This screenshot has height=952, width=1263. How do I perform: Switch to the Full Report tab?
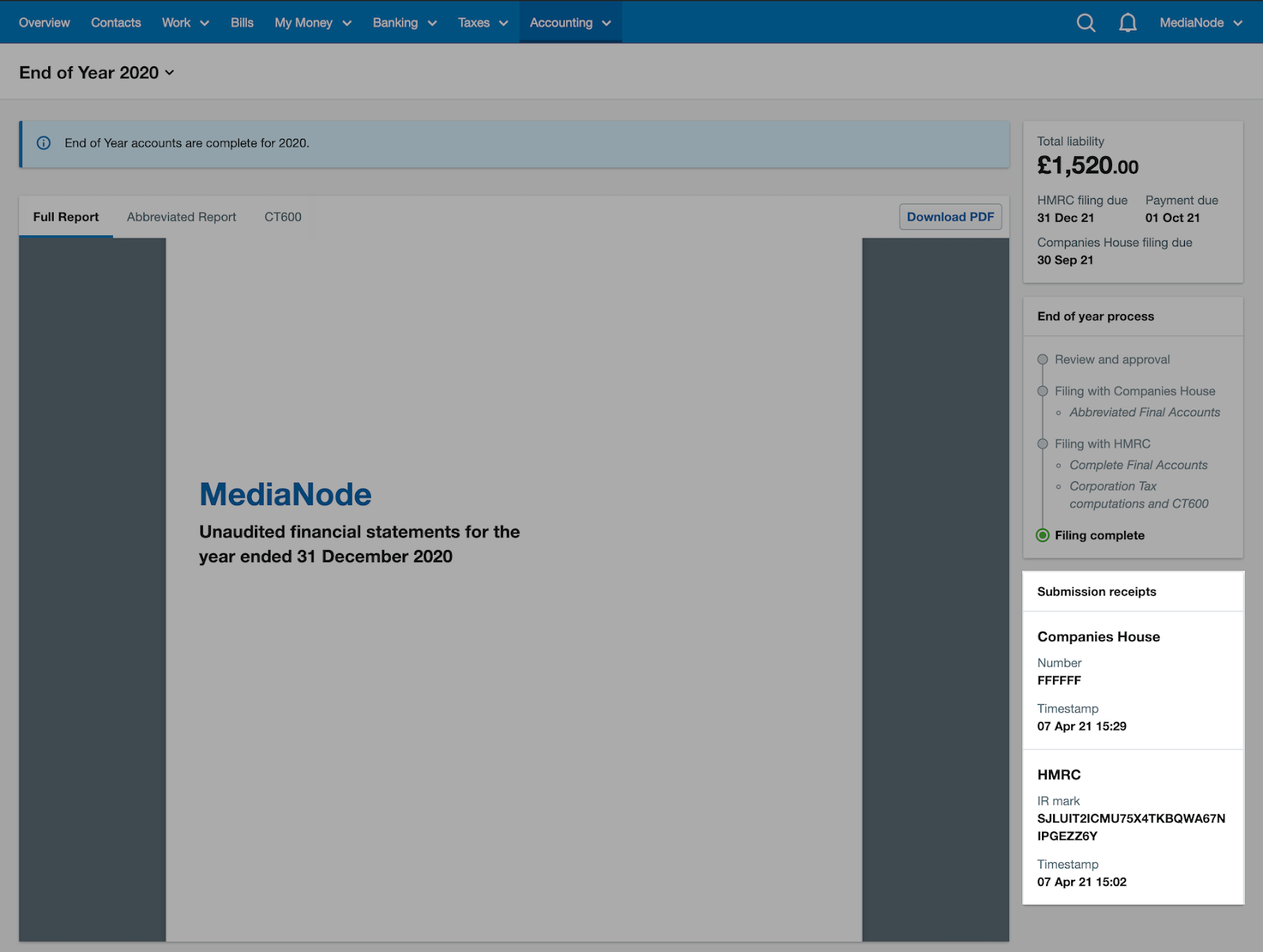66,217
